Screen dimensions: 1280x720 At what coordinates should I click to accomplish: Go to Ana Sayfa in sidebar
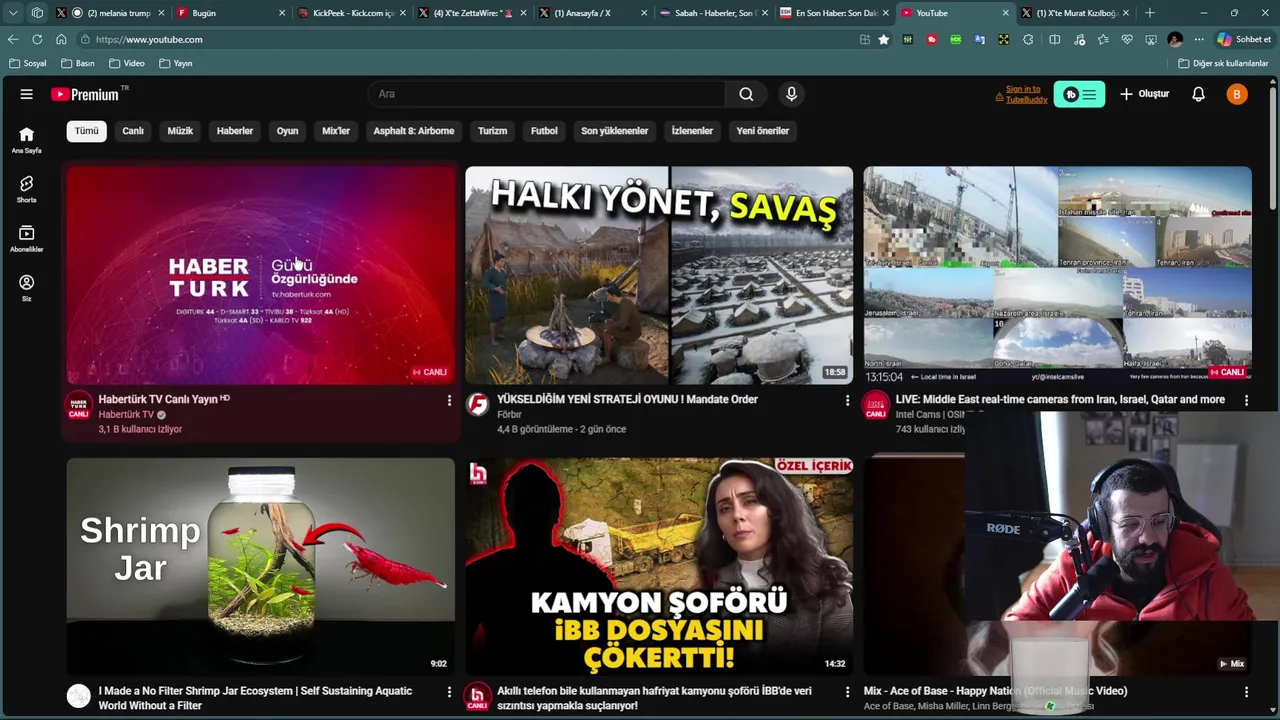27,140
